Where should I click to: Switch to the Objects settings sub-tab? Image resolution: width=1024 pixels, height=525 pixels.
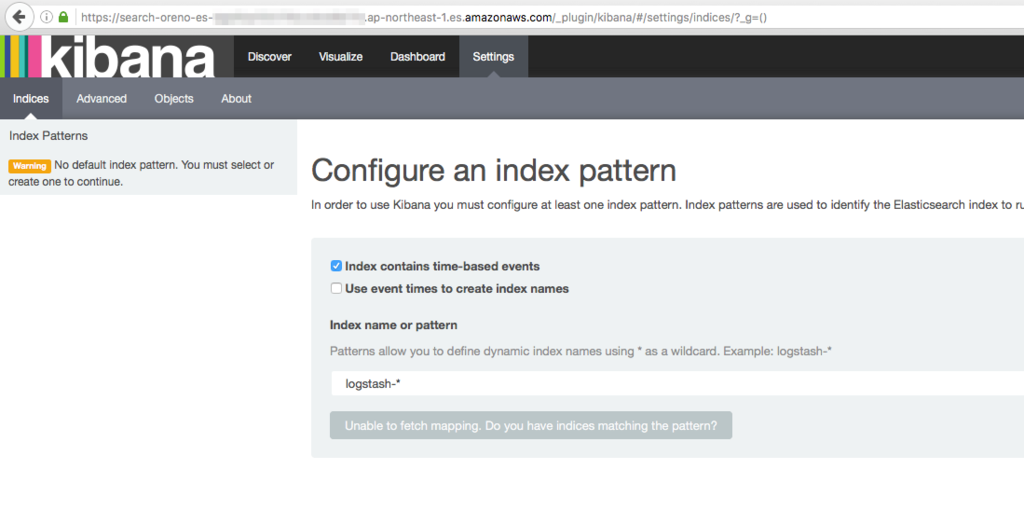[x=174, y=99]
